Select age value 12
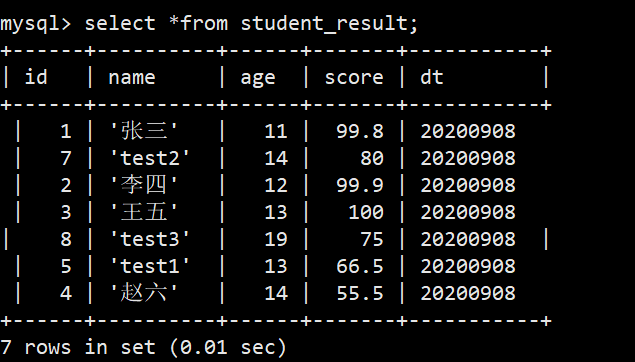This screenshot has width=635, height=362. coord(276,185)
